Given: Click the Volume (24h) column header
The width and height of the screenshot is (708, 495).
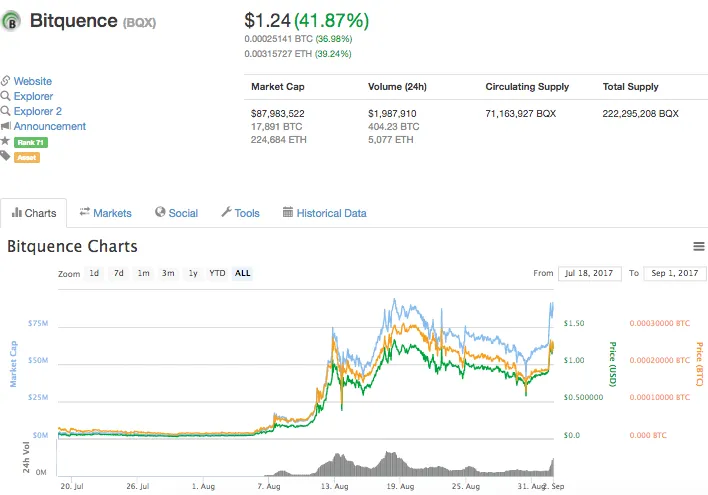Looking at the screenshot, I should (x=397, y=87).
